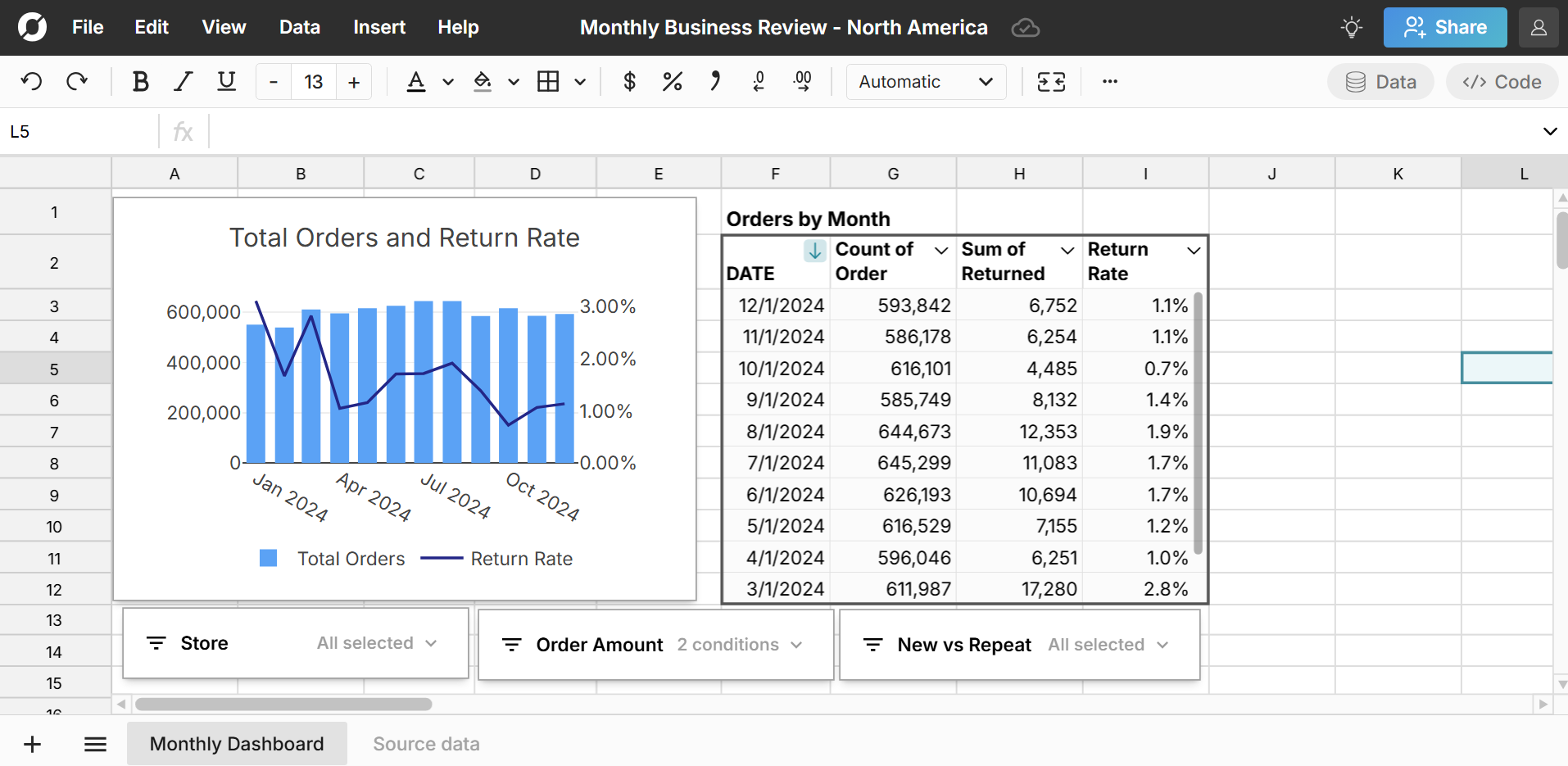
Task: Apply percent format
Action: [x=672, y=81]
